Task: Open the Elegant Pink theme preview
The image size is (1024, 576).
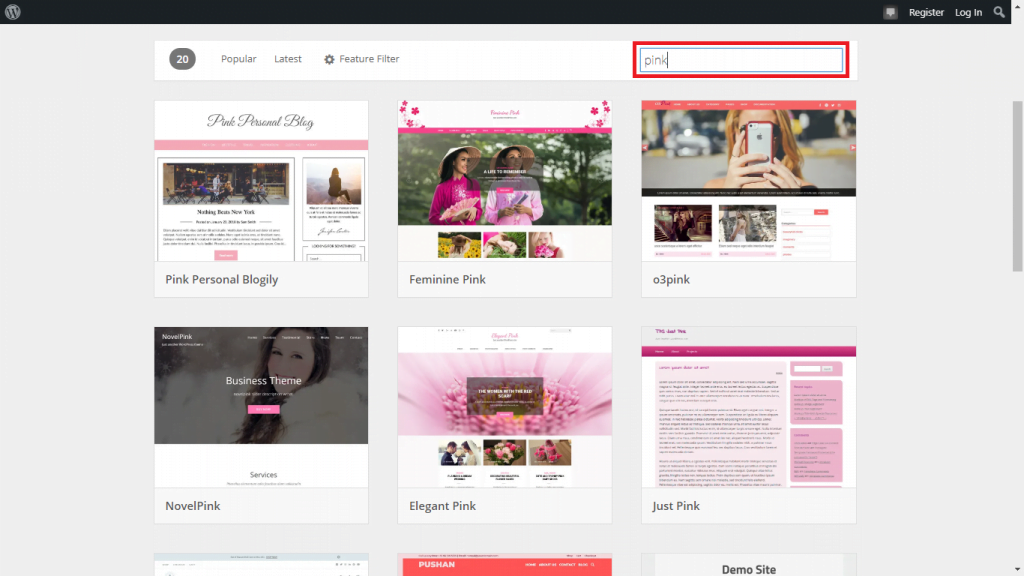Action: point(505,407)
